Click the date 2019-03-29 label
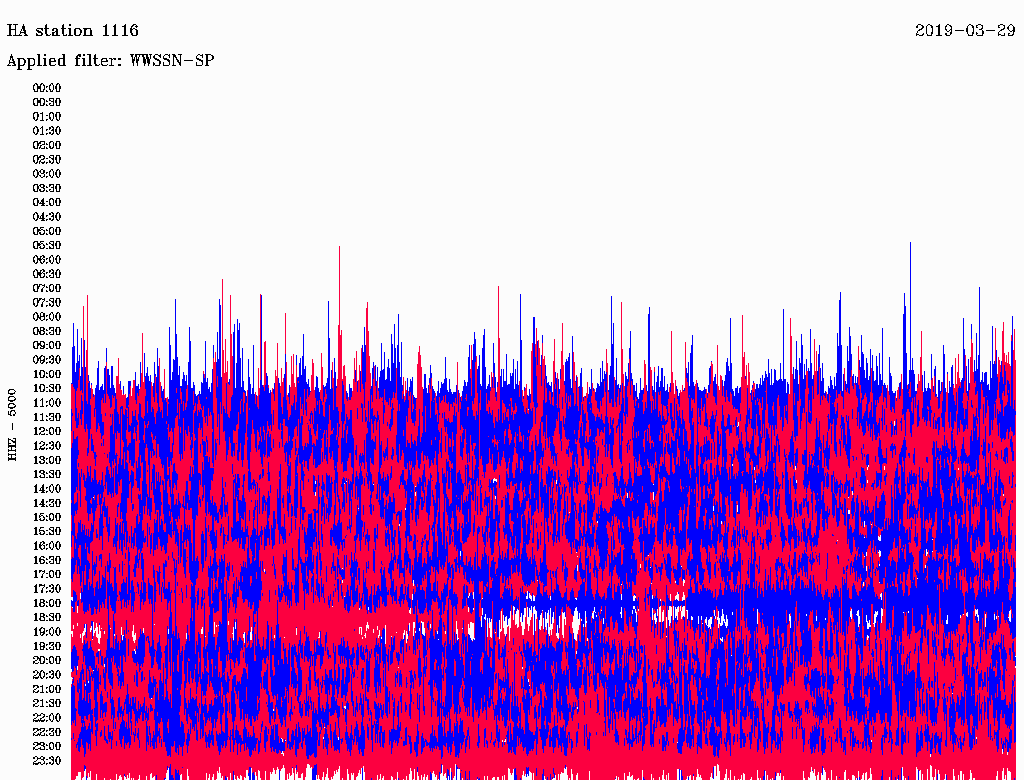Image resolution: width=1024 pixels, height=780 pixels. pyautogui.click(x=965, y=31)
